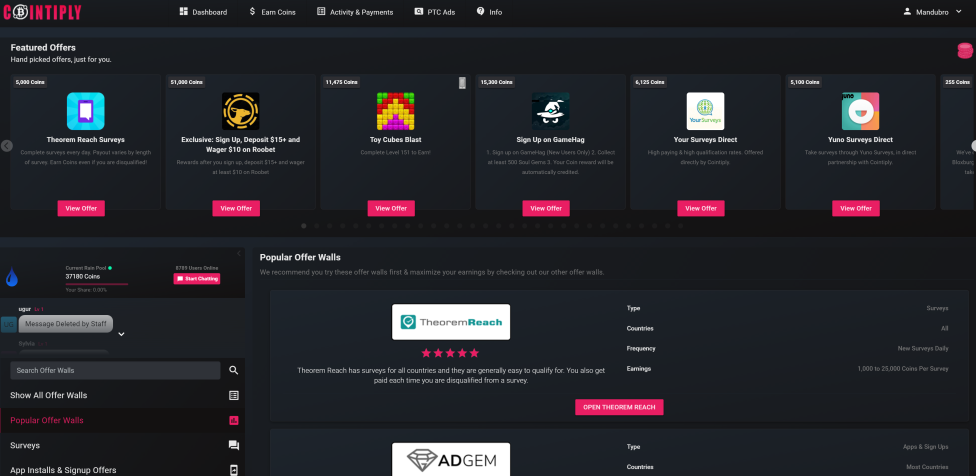976x476 pixels.
Task: Select App Installs & Signup Offers
Action: pos(122,470)
